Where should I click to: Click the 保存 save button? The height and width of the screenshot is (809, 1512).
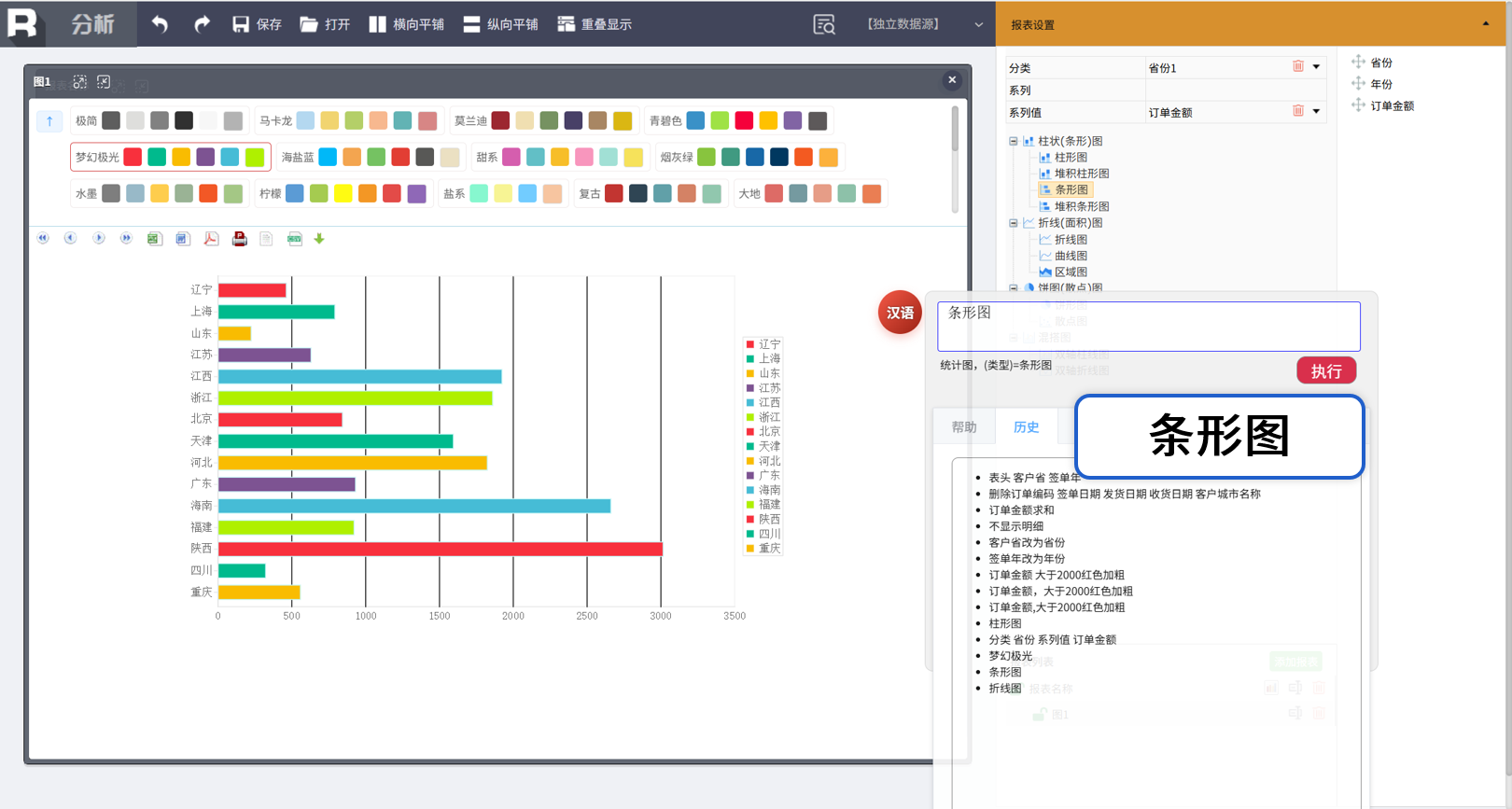(x=257, y=24)
